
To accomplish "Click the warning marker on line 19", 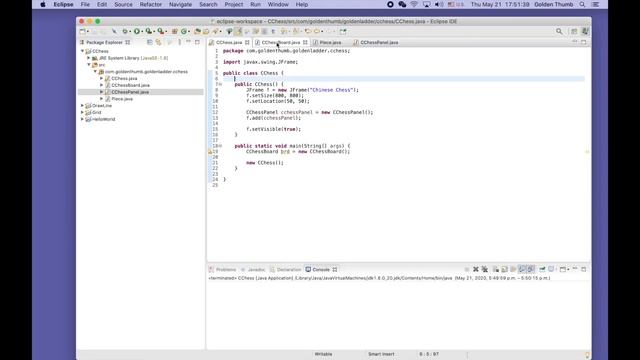I will [210, 151].
